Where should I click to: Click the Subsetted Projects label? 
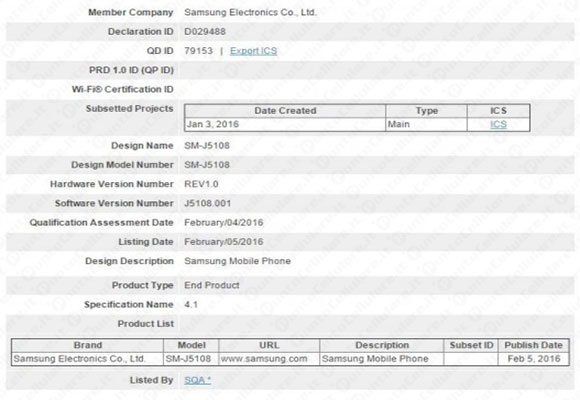(129, 108)
